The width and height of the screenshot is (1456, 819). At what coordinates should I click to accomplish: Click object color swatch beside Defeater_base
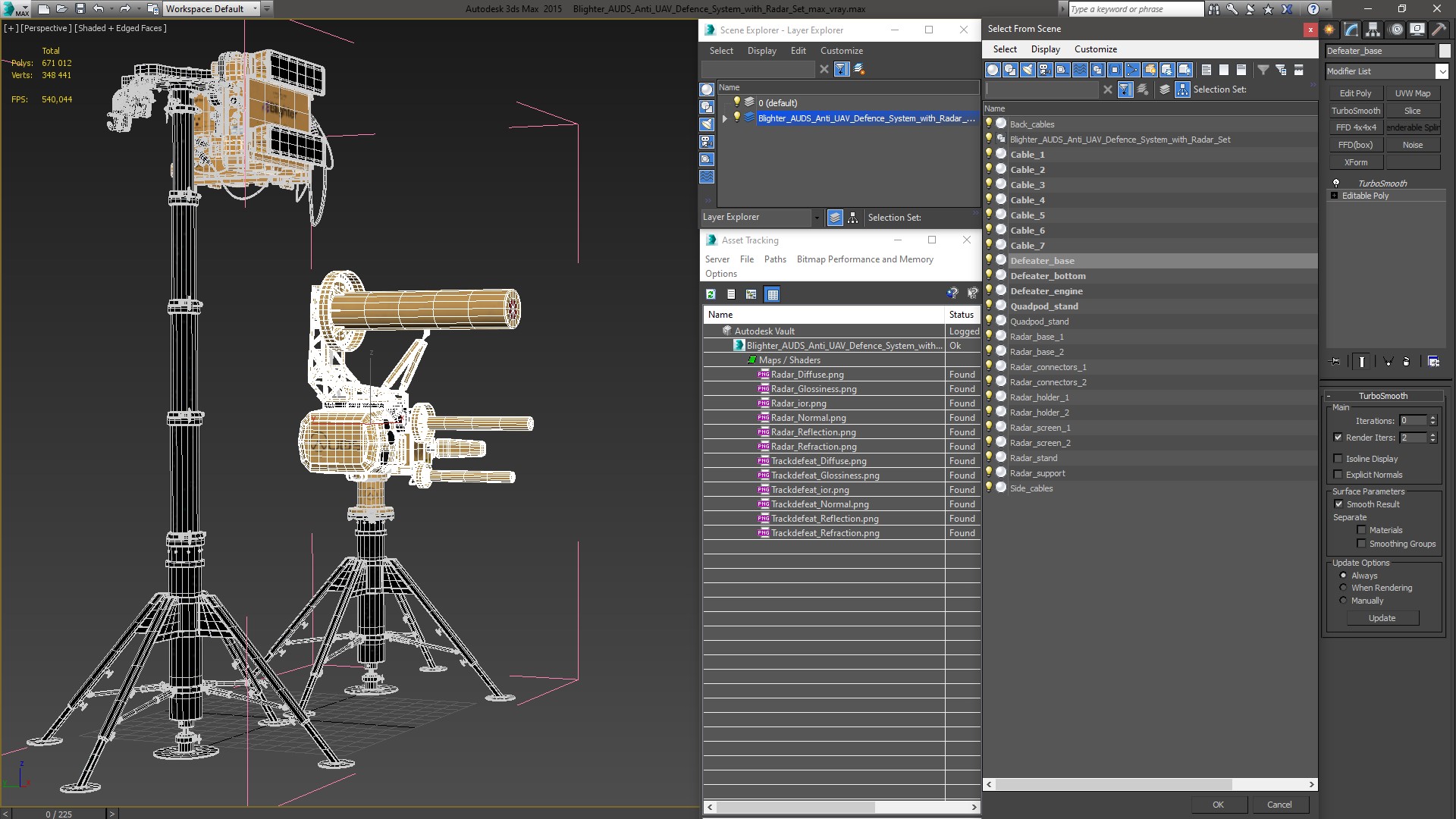[x=1444, y=51]
